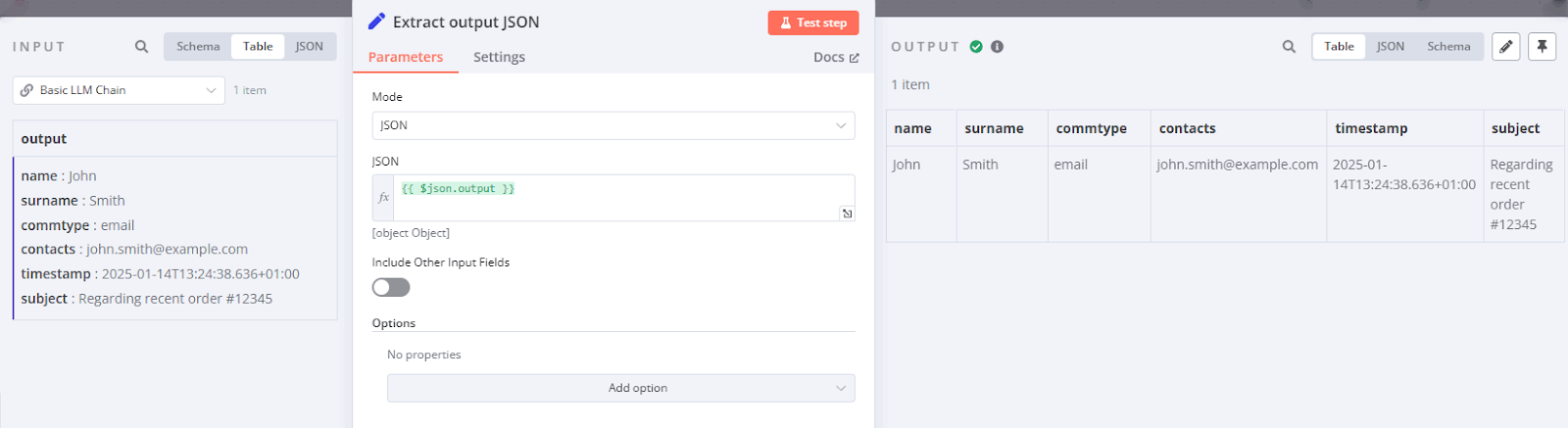Image resolution: width=1568 pixels, height=428 pixels.
Task: Click the commtype column header in output table
Action: tap(1099, 128)
